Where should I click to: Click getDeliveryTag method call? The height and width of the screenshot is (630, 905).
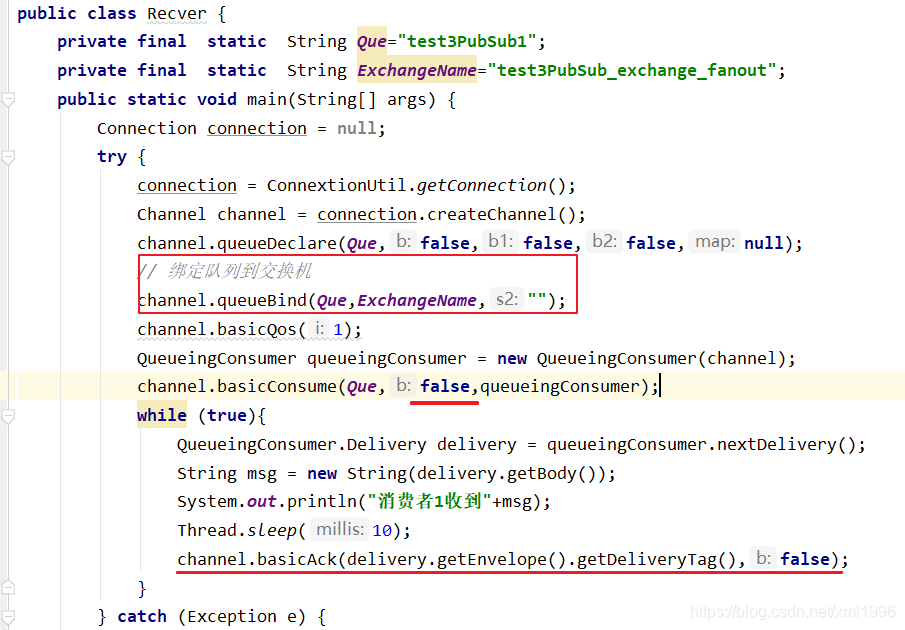tap(647, 560)
